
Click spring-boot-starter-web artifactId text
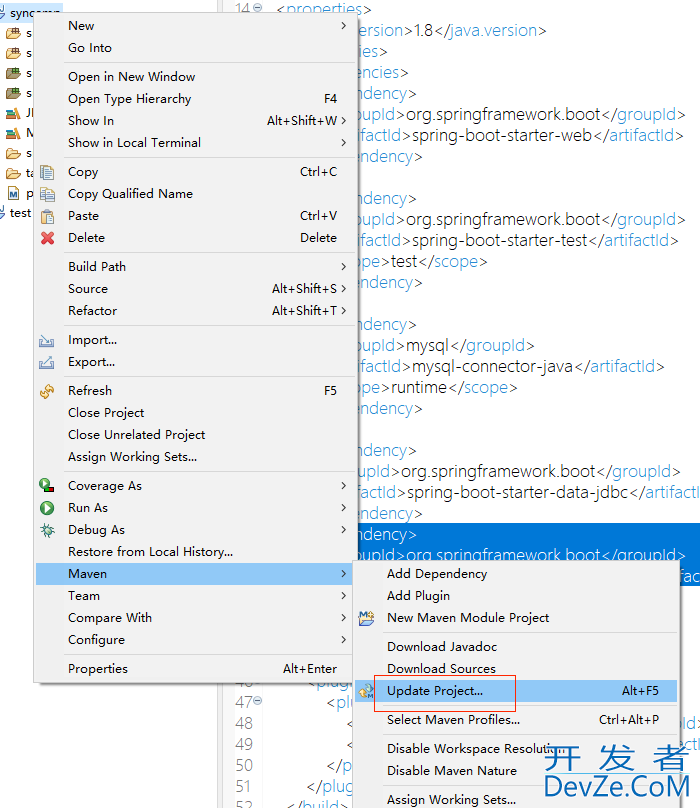502,136
